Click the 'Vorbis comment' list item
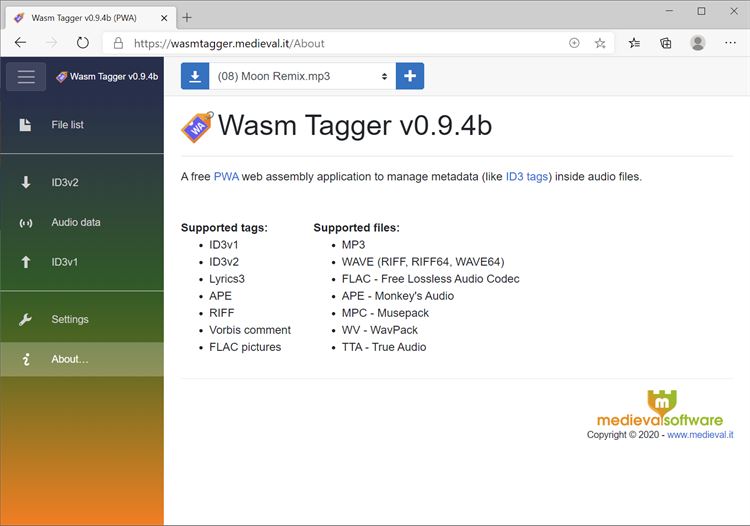750x526 pixels. (x=250, y=330)
